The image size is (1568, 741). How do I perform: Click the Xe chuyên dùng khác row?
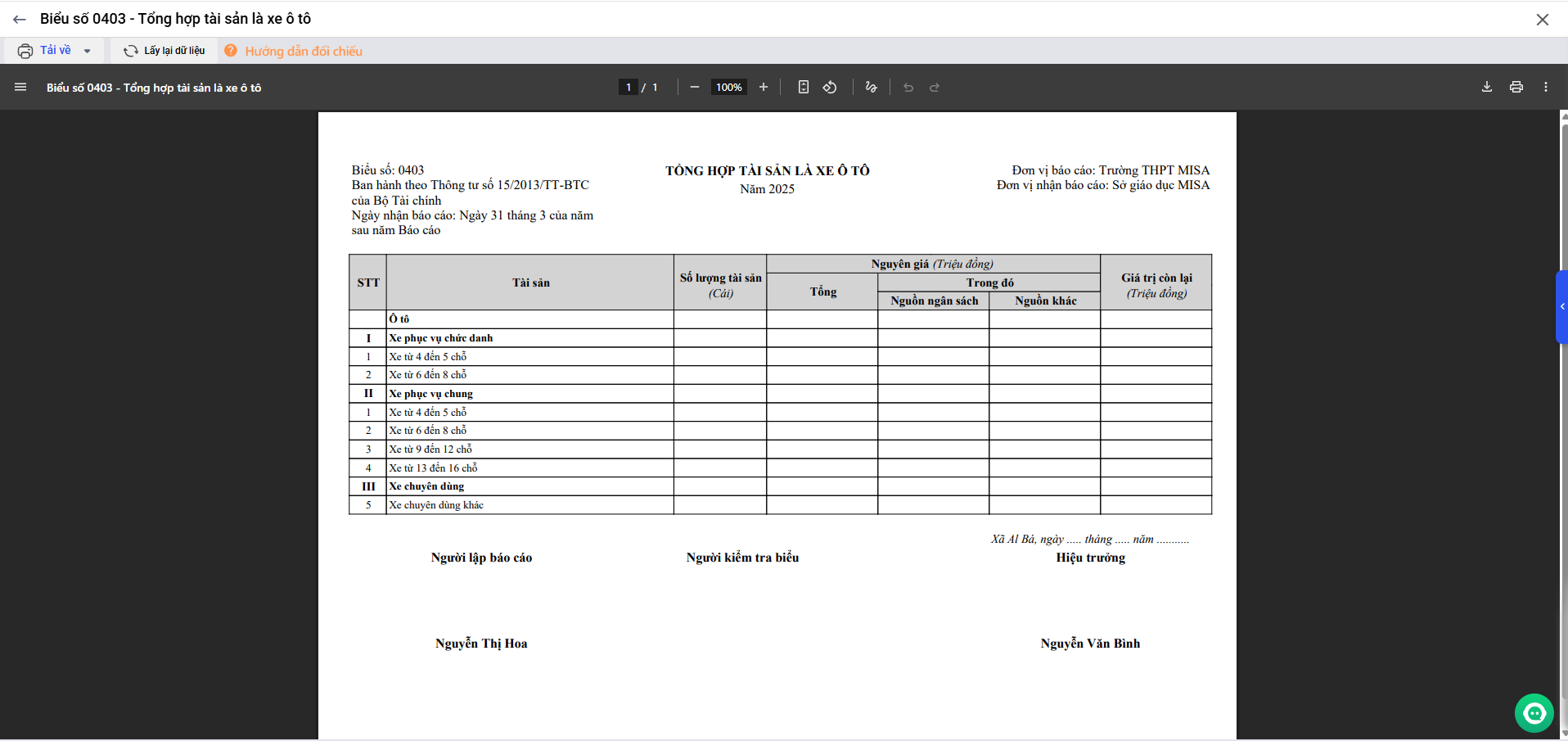780,505
